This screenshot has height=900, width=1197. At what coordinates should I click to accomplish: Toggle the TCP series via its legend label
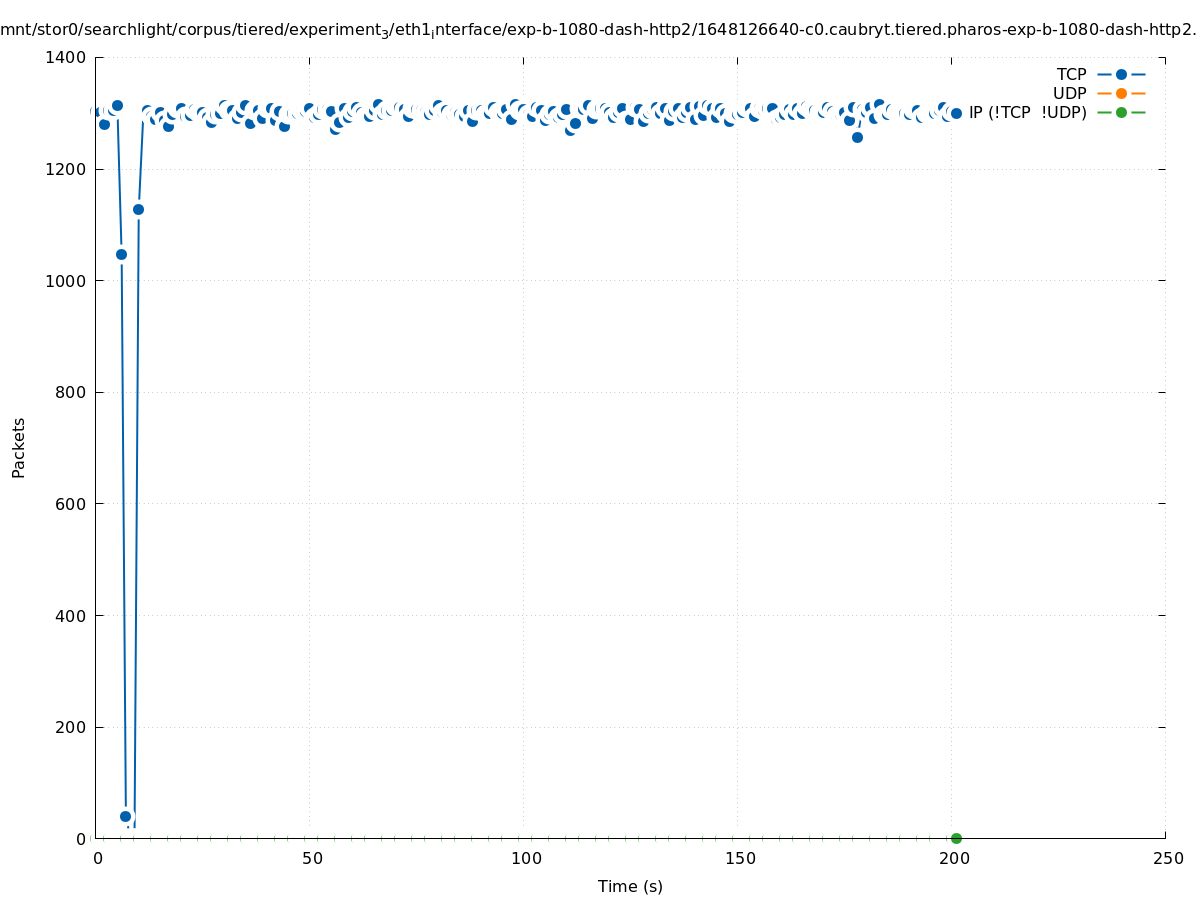pyautogui.click(x=1071, y=74)
